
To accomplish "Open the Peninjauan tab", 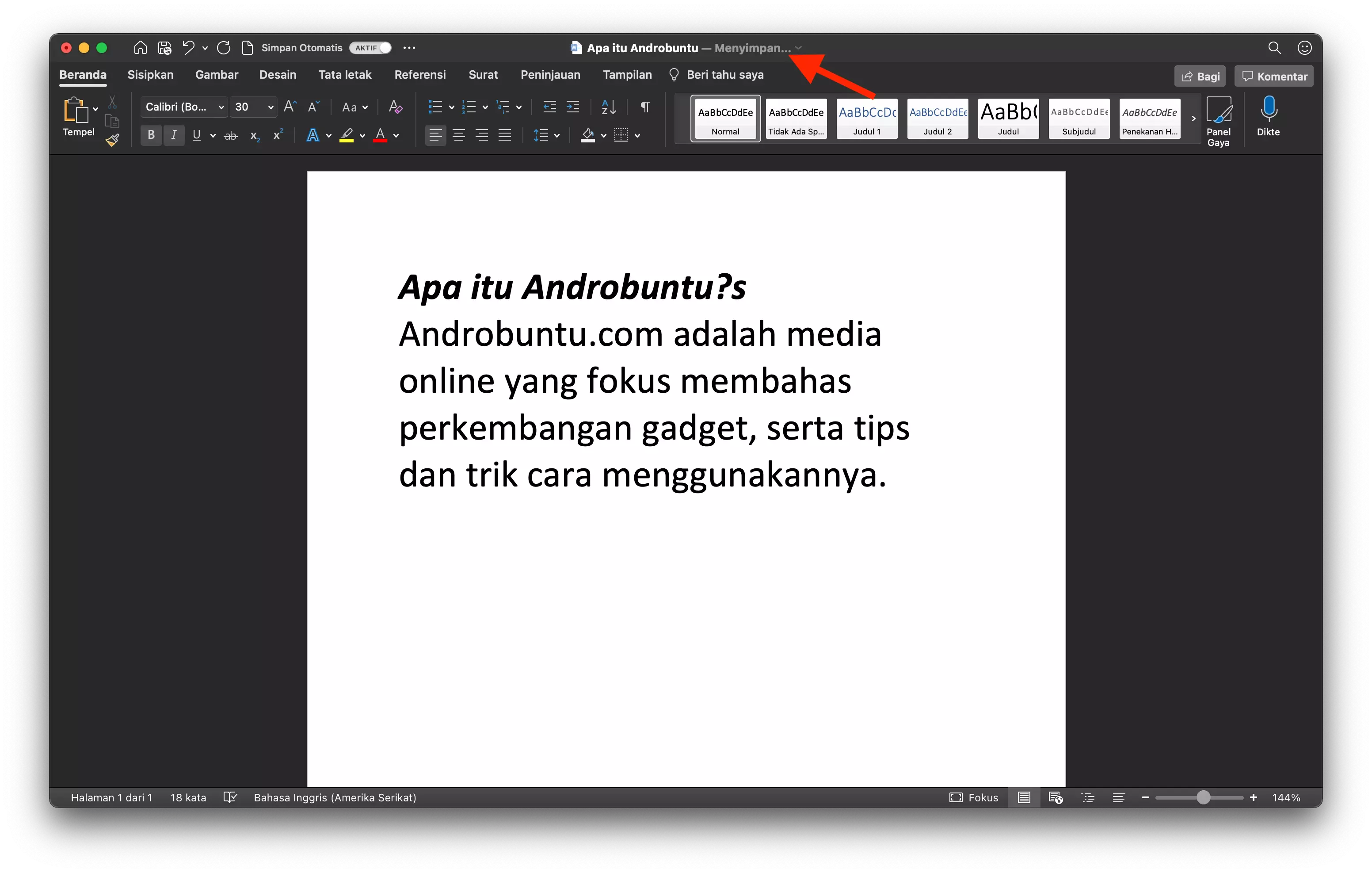I will (550, 74).
